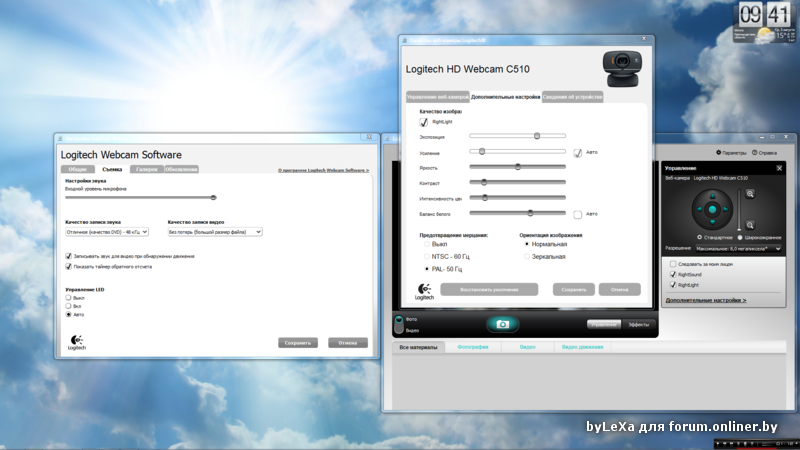800x450 pixels.
Task: Show the Видео gallery tab
Action: tap(528, 347)
